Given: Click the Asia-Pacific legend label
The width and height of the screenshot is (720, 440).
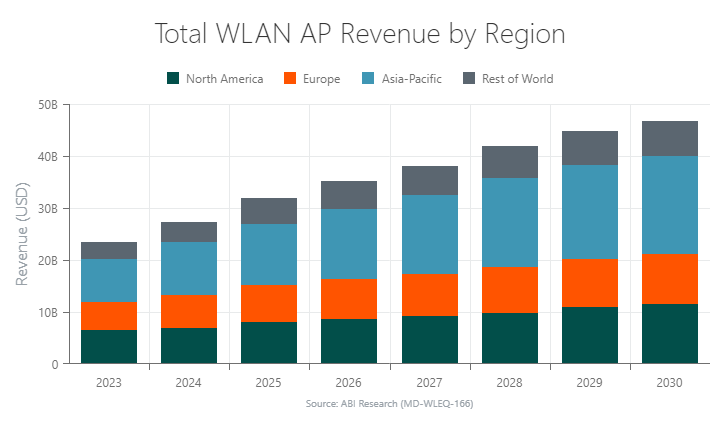Looking at the screenshot, I should (x=412, y=79).
